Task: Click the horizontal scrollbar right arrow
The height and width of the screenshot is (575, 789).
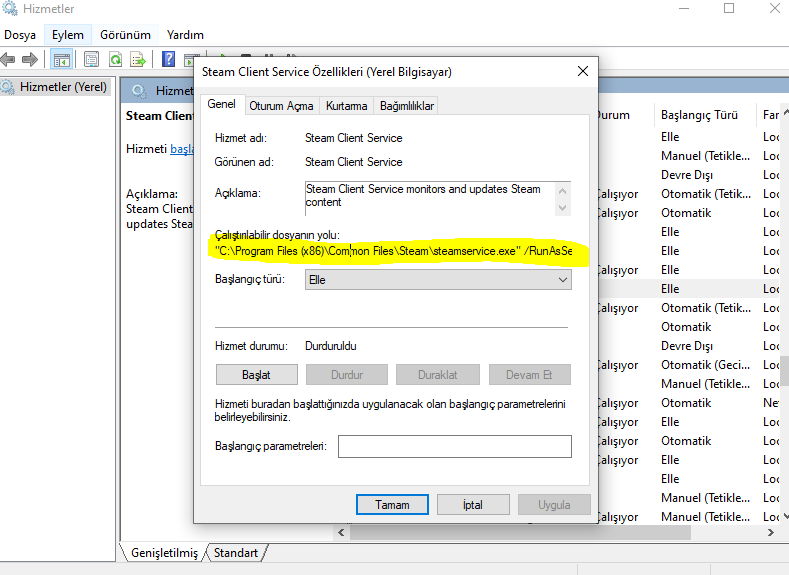Action: (770, 532)
